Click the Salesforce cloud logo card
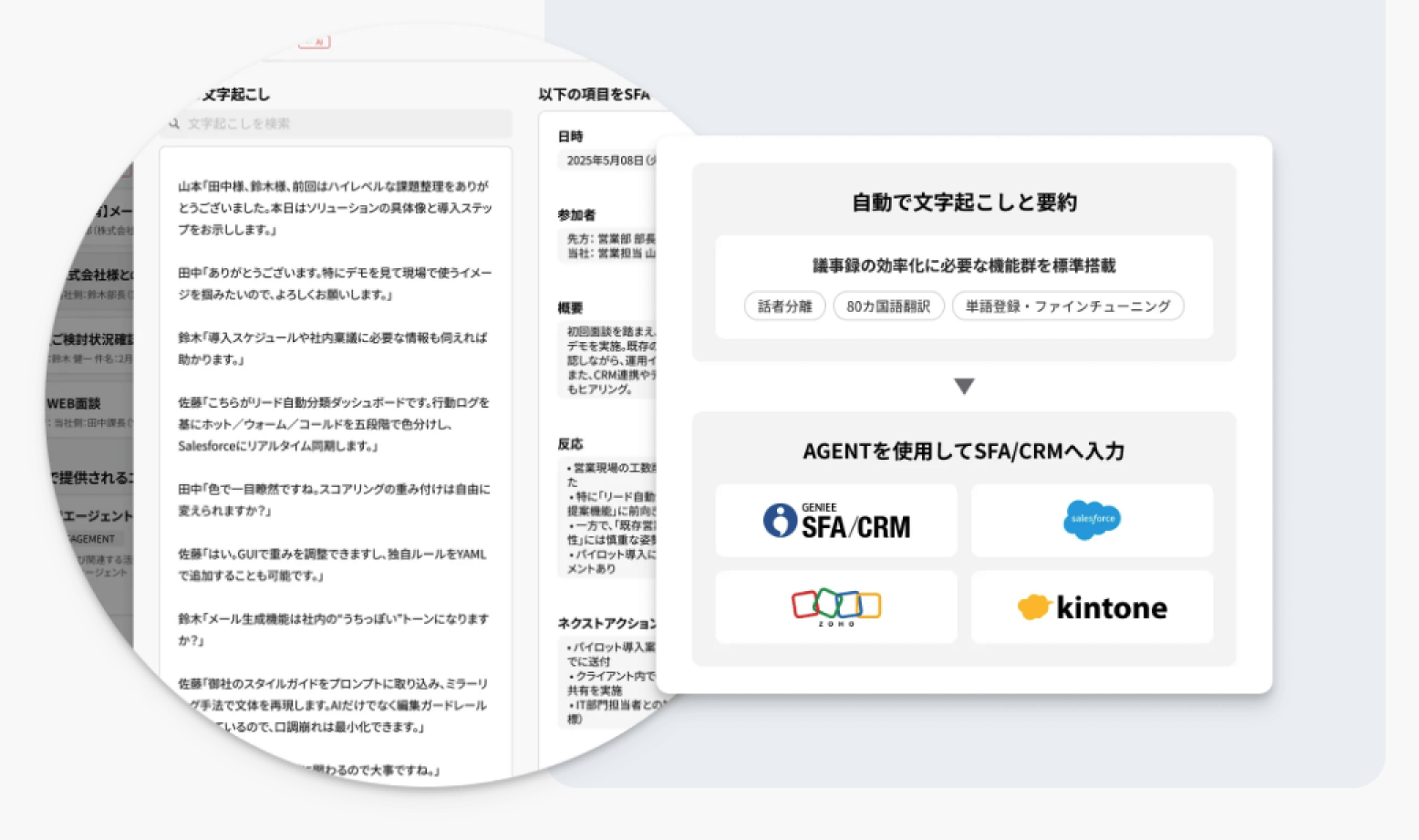Screen dimensions: 1419x840 click(1092, 520)
